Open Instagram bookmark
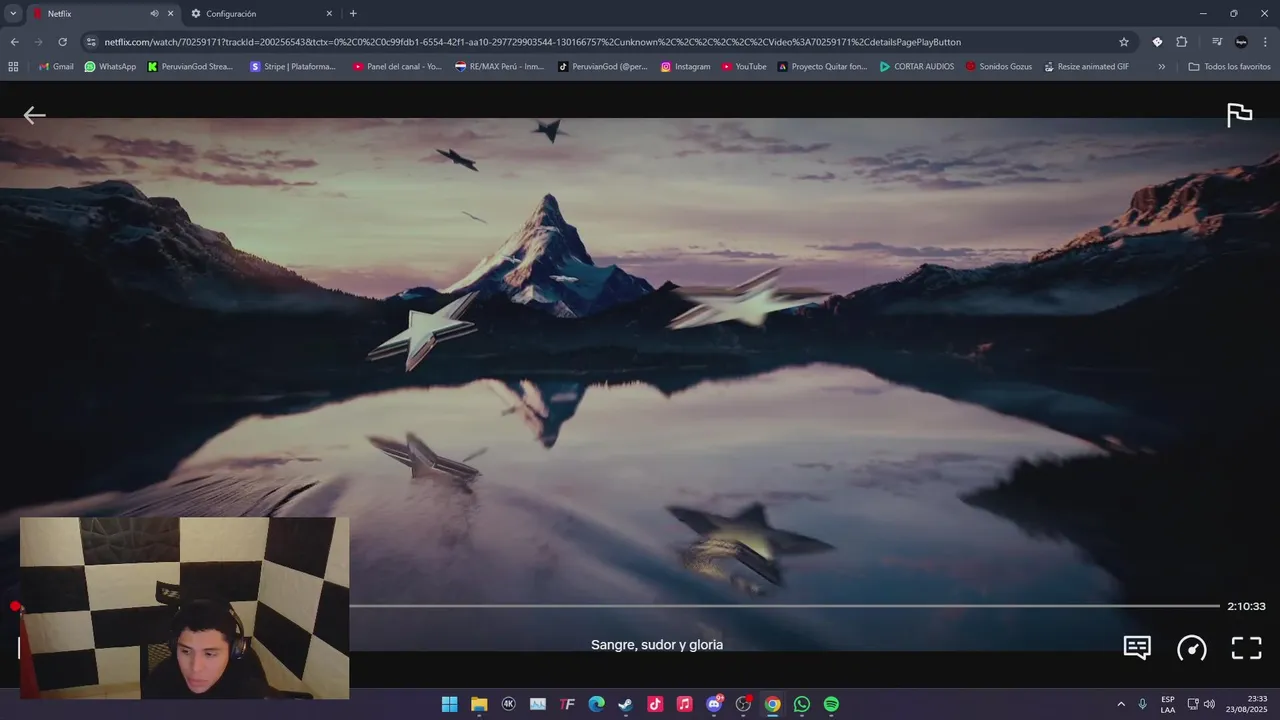Image resolution: width=1280 pixels, height=720 pixels. point(685,67)
